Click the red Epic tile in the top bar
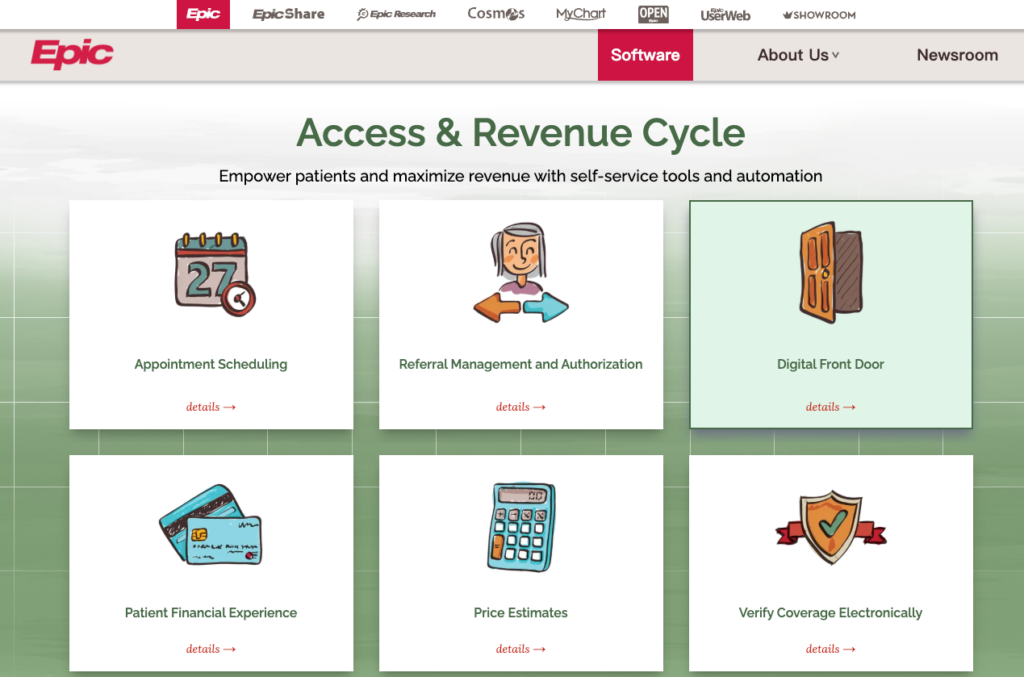 coord(203,14)
